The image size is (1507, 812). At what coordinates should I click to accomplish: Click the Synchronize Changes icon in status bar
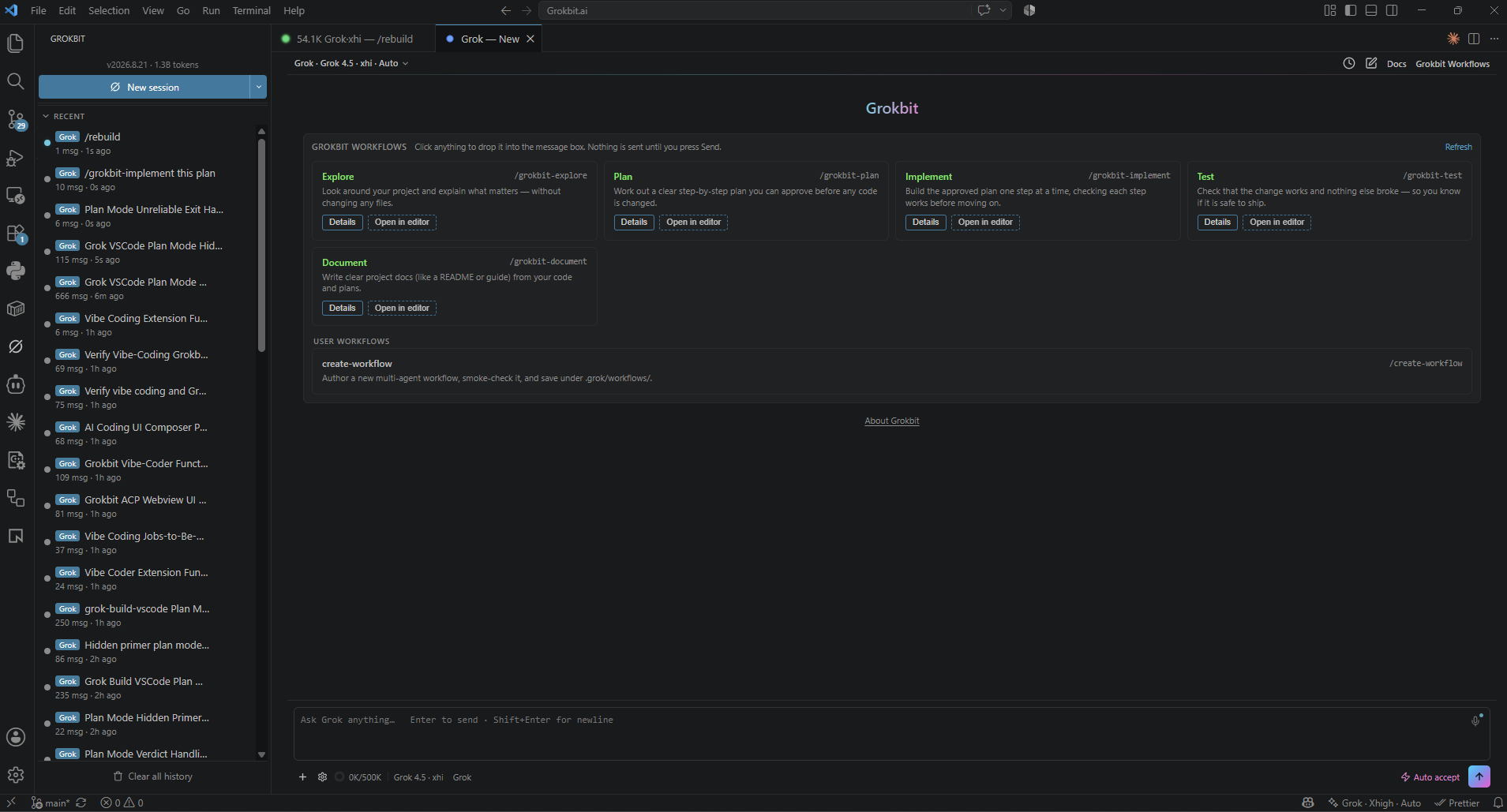[x=81, y=803]
